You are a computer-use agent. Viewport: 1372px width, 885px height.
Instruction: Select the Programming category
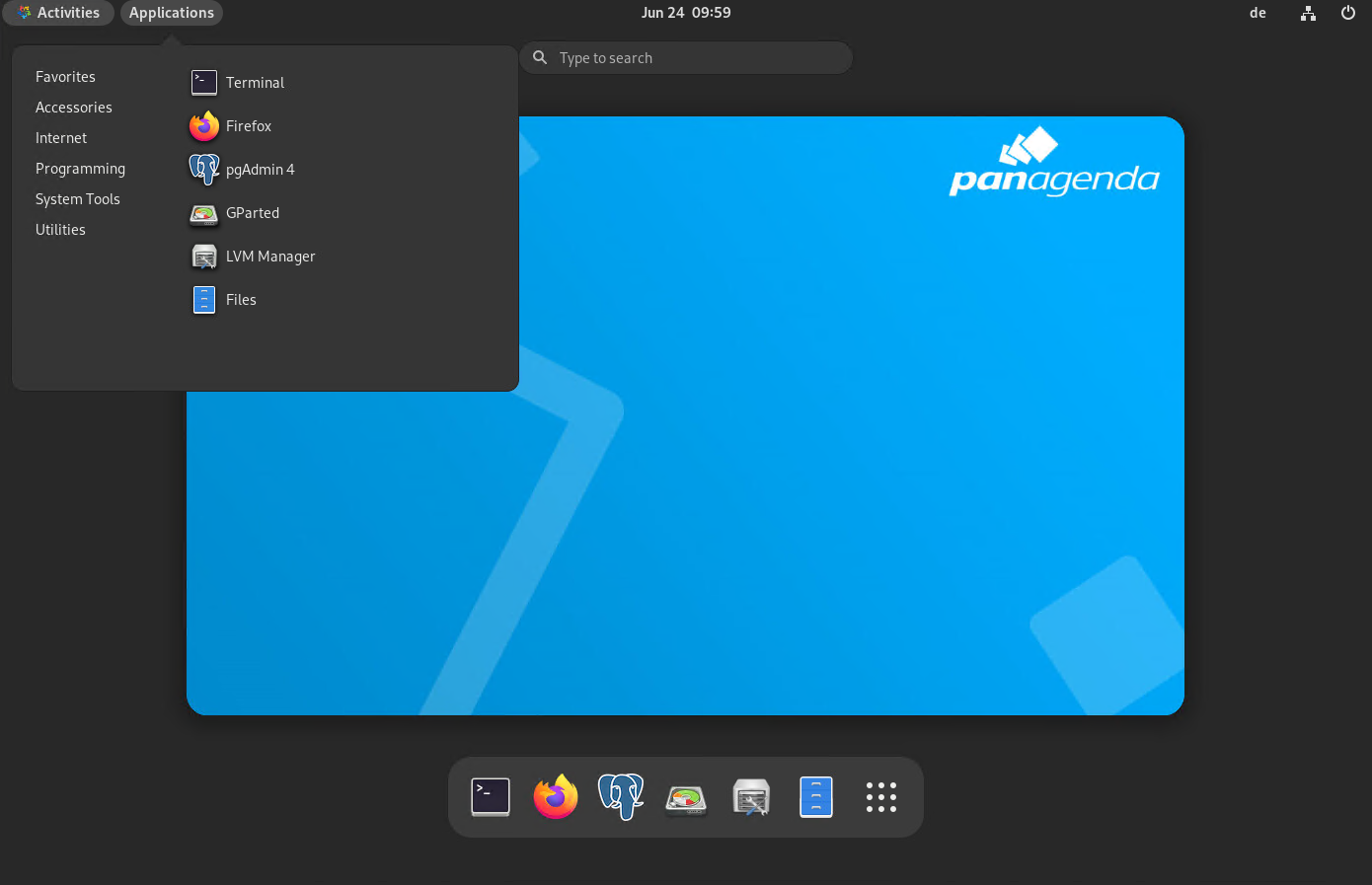[x=80, y=169]
